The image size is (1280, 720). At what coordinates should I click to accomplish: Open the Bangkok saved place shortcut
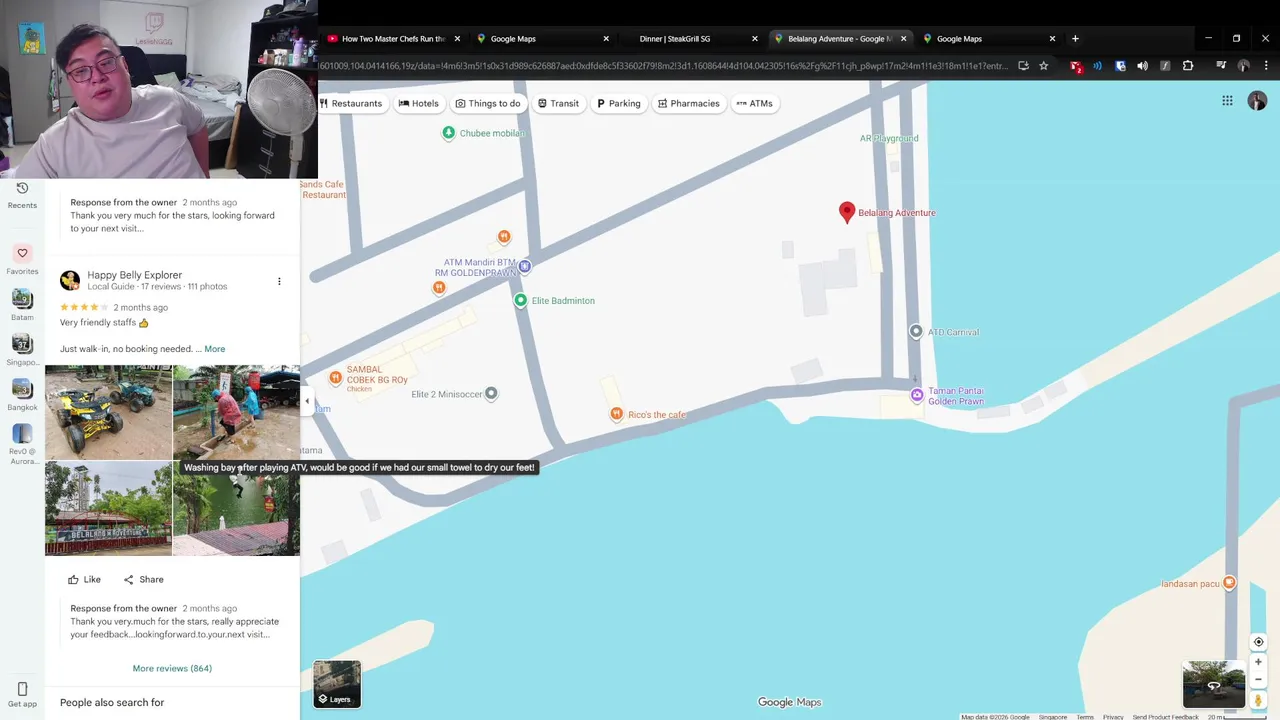[22, 394]
